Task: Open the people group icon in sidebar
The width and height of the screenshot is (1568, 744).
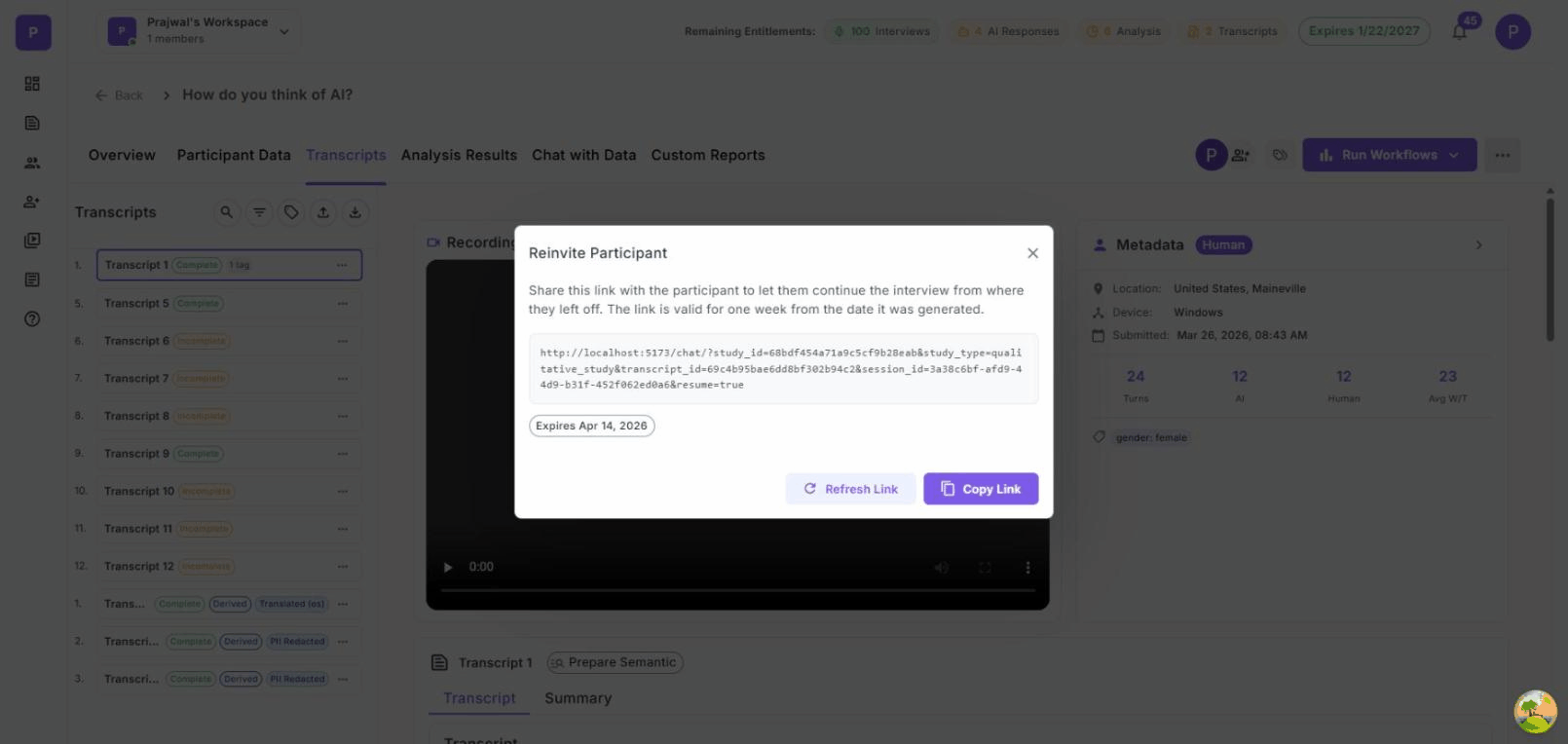Action: pos(32,163)
